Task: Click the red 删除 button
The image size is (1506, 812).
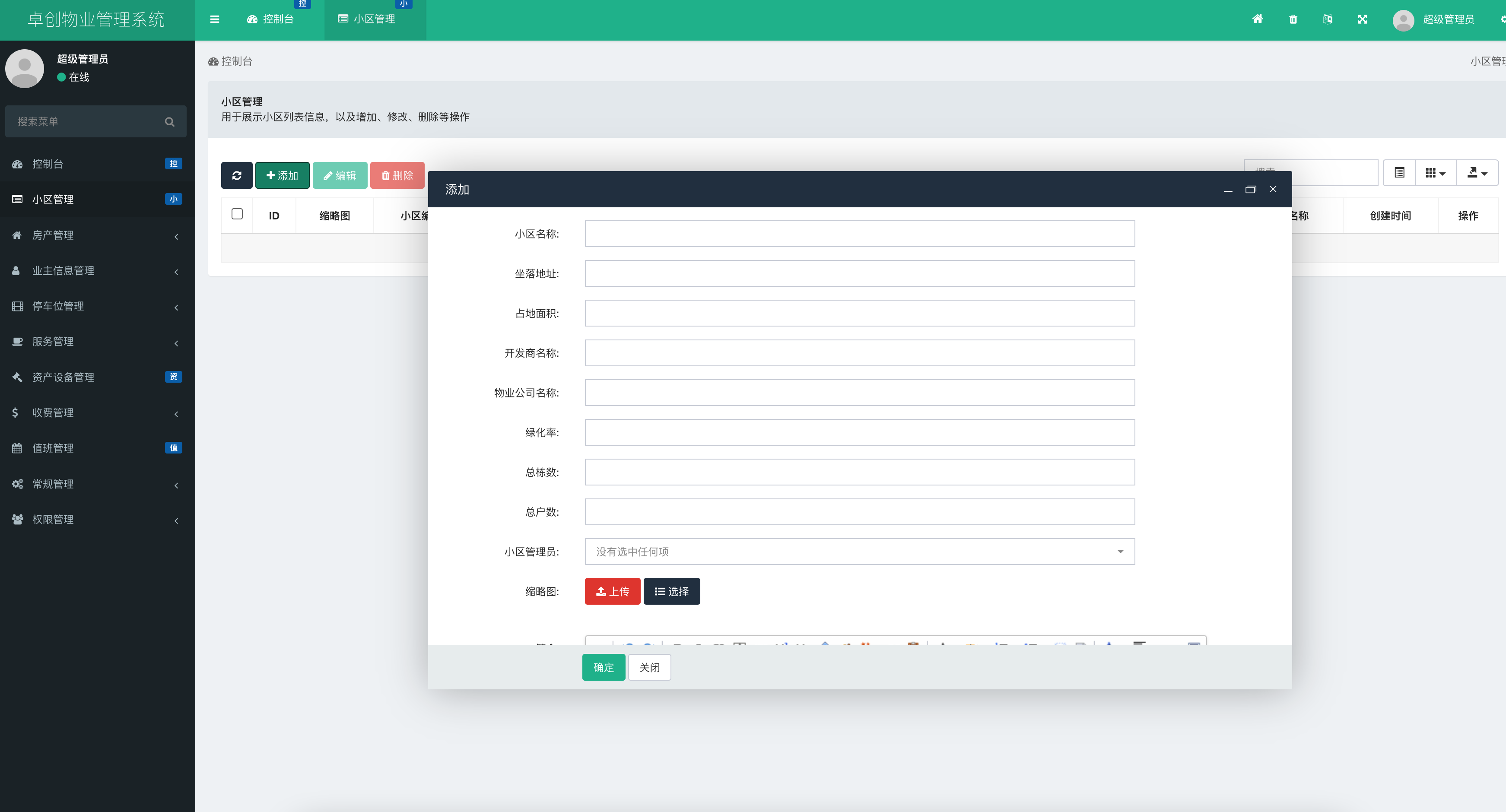Action: pos(397,175)
